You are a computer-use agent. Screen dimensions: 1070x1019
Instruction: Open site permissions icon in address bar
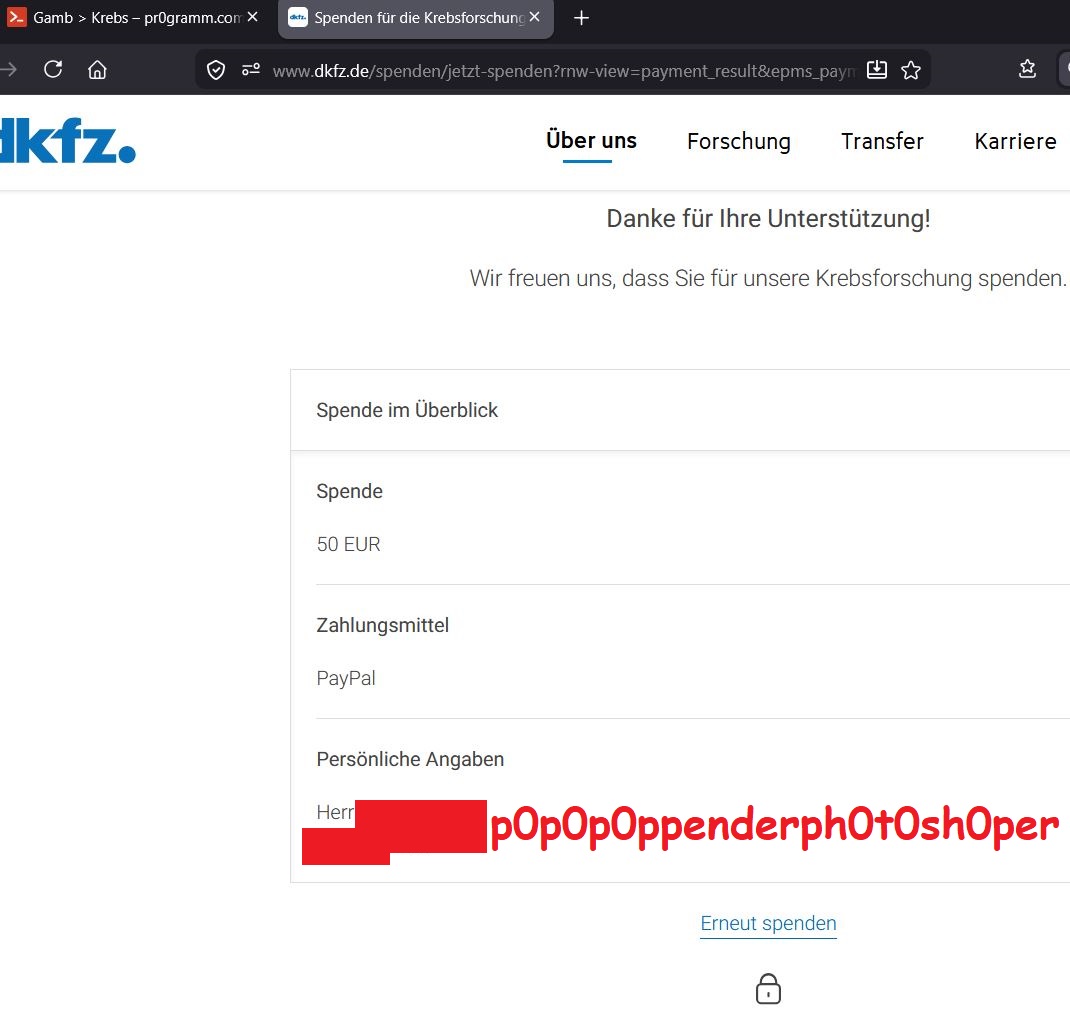[250, 70]
